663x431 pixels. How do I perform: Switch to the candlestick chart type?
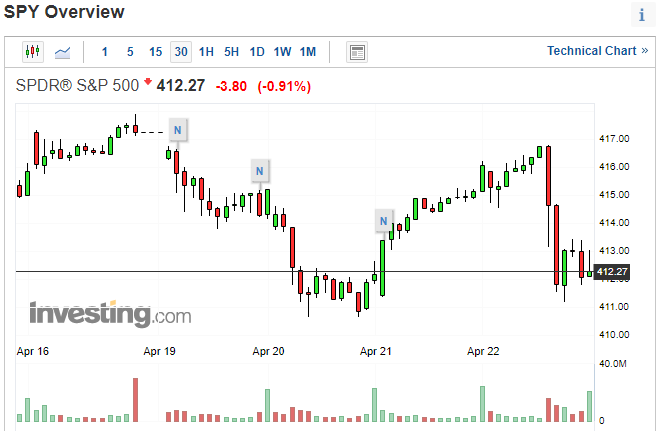(33, 52)
